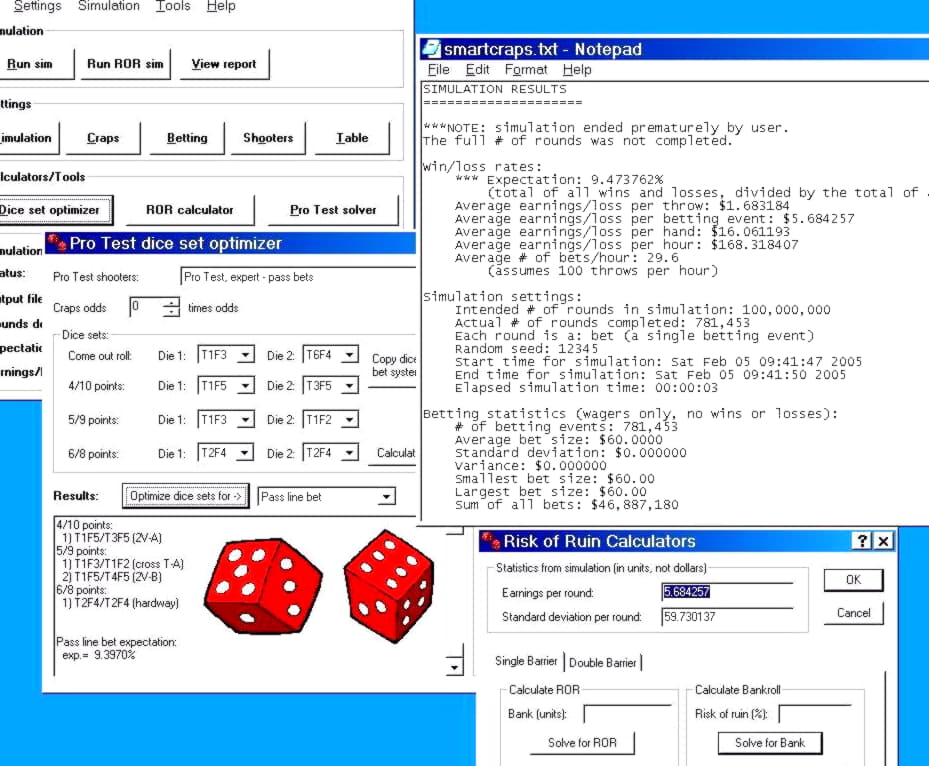Select result T1F3/T1F2 (cross T-A)
Viewport: 929px width, 766px height.
(x=123, y=564)
